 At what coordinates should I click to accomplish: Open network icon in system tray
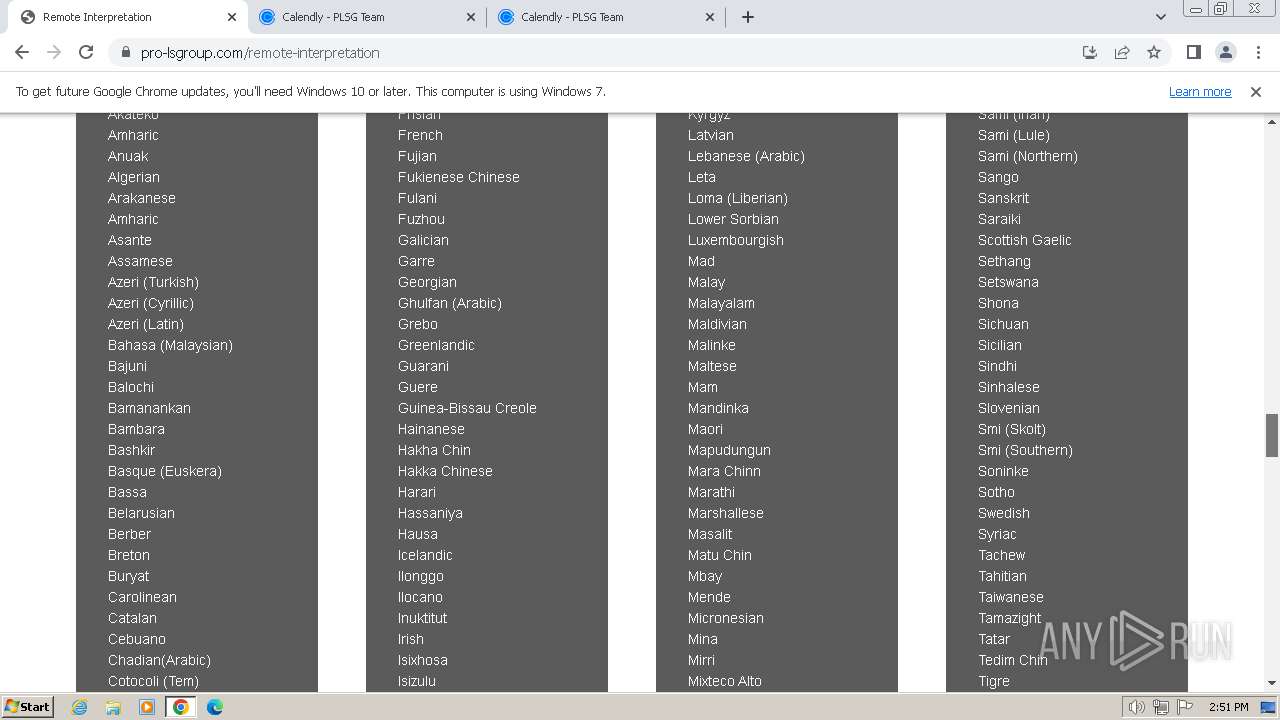1161,707
